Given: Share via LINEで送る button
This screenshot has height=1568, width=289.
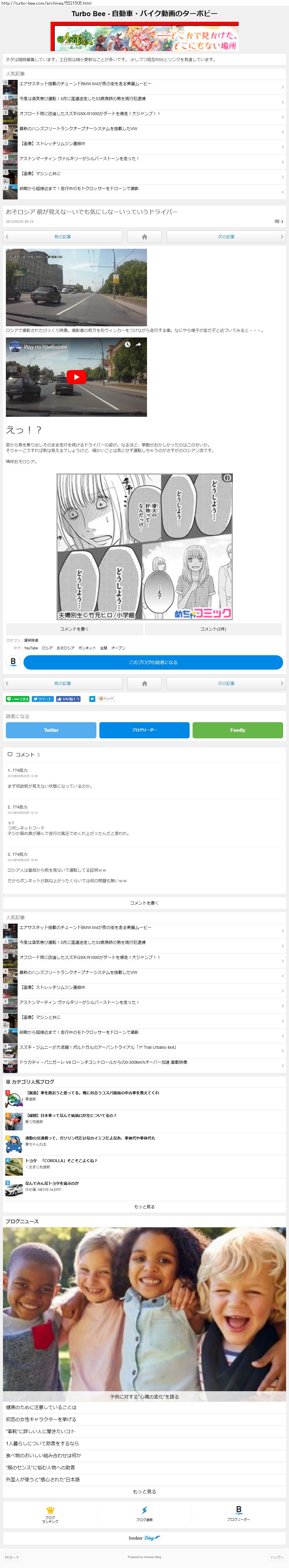Looking at the screenshot, I should click(x=18, y=699).
